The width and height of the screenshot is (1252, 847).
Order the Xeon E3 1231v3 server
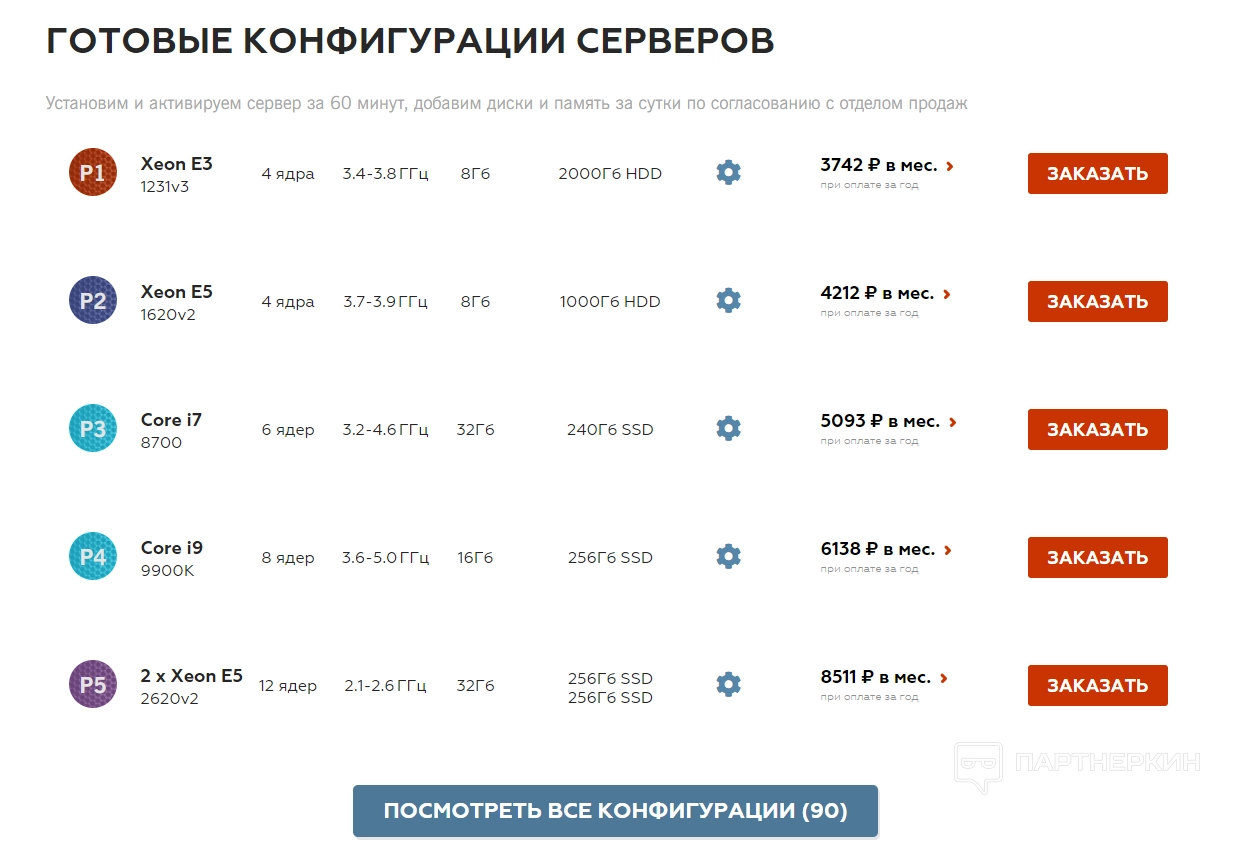tap(1097, 173)
